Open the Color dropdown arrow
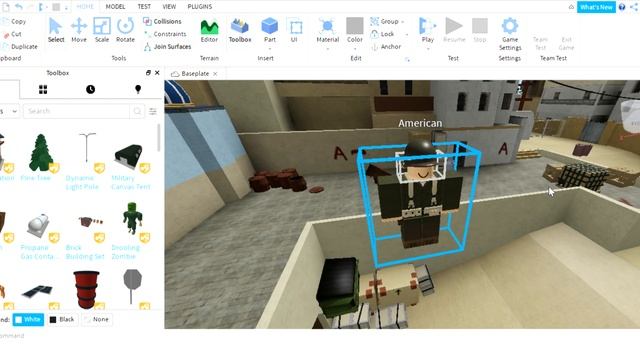The width and height of the screenshot is (640, 360). pos(355,49)
